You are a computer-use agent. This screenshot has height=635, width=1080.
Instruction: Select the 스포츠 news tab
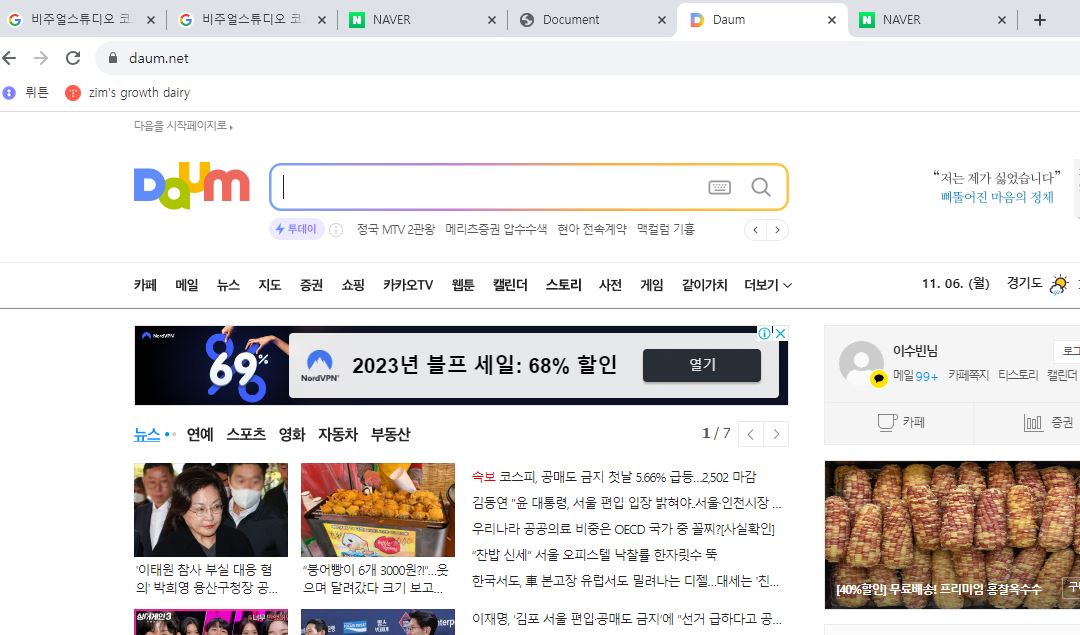[246, 435]
